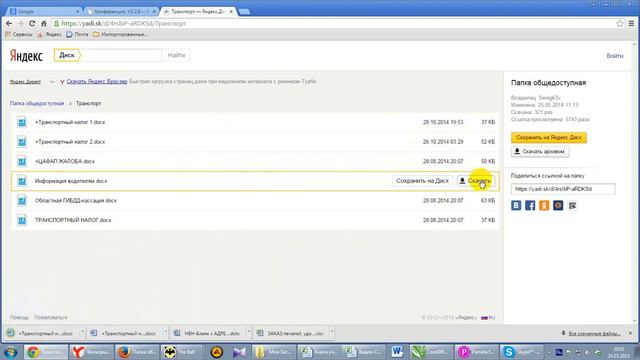
Task: Open dropdown arrow of ЗАКАЗ печатей download
Action: (x=332, y=333)
